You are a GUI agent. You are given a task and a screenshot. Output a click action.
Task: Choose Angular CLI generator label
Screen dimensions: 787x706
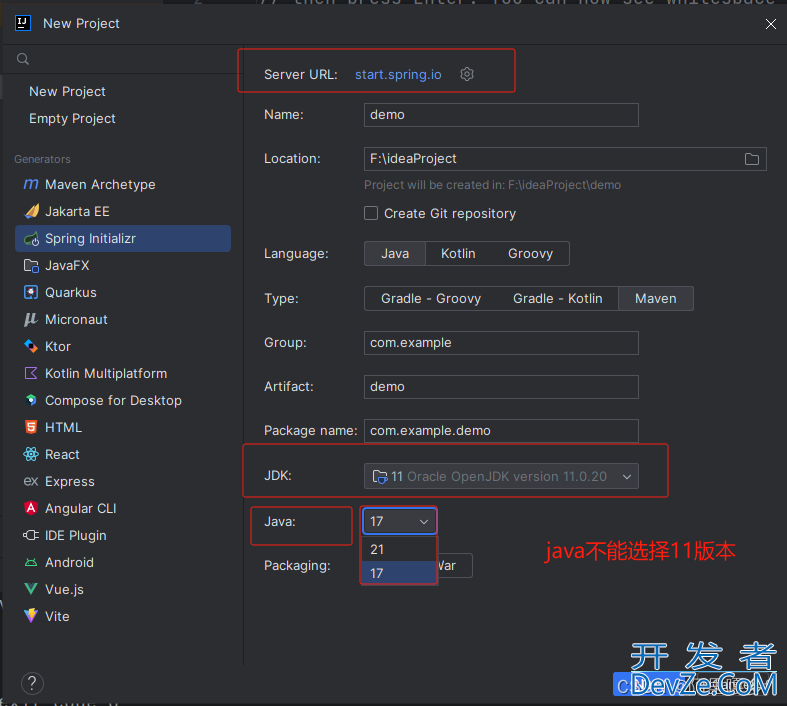(81, 508)
